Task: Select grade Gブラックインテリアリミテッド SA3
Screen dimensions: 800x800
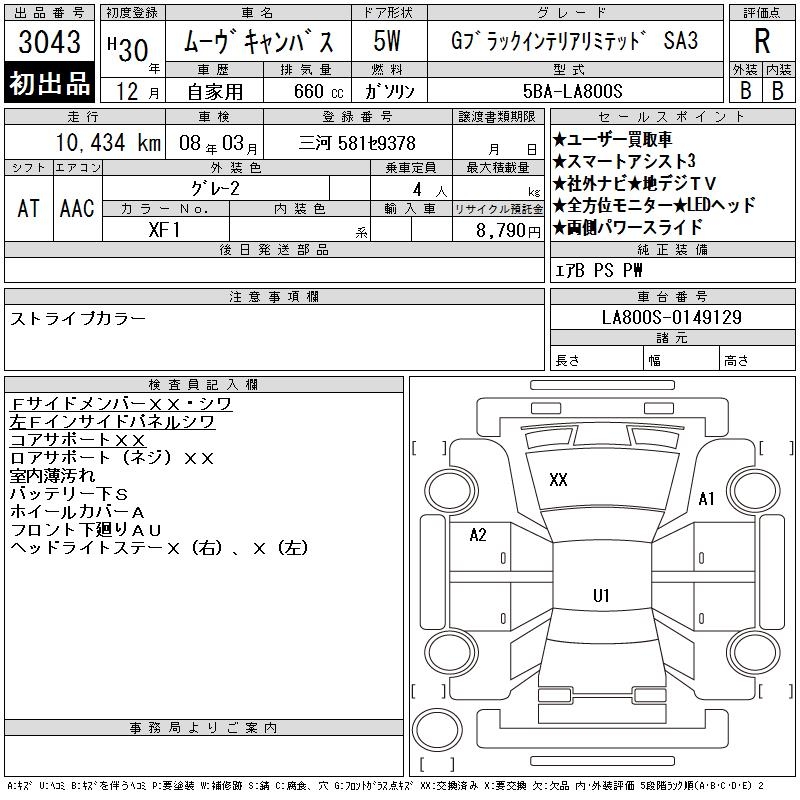Action: tap(574, 41)
